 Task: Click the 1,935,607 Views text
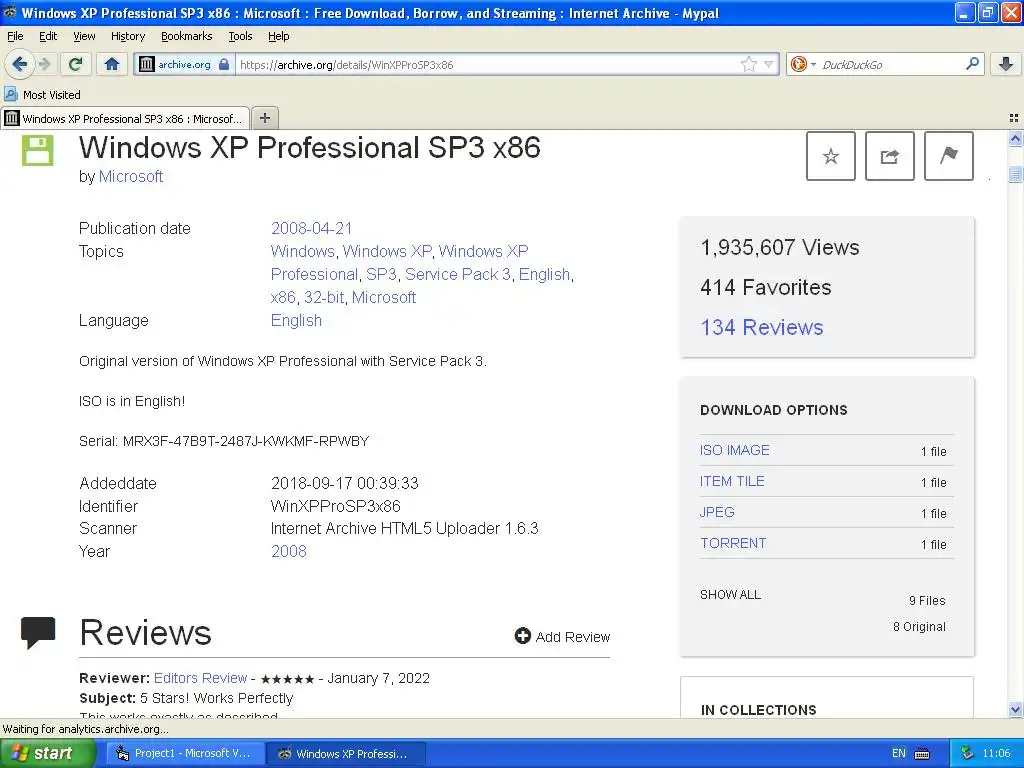(780, 248)
